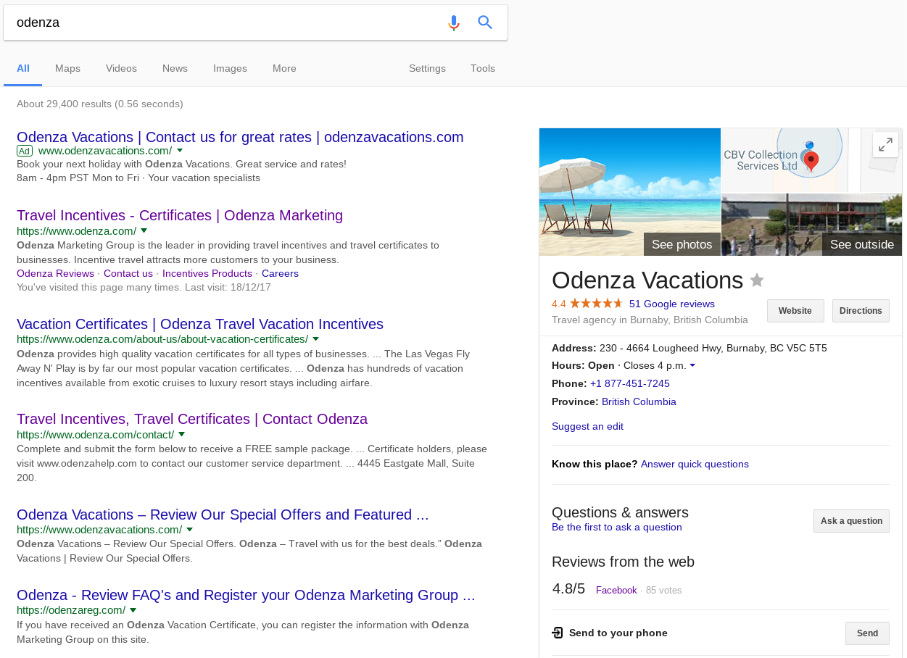Open the Facebook reviews link

(616, 590)
